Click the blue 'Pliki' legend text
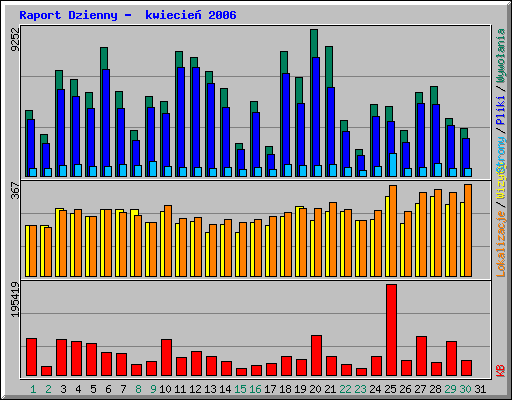The height and width of the screenshot is (400, 512). (501, 111)
